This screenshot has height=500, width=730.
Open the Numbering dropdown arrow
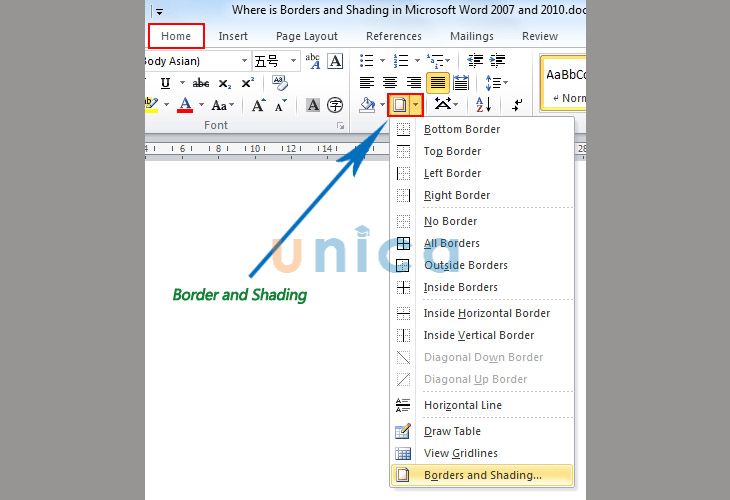tap(417, 61)
